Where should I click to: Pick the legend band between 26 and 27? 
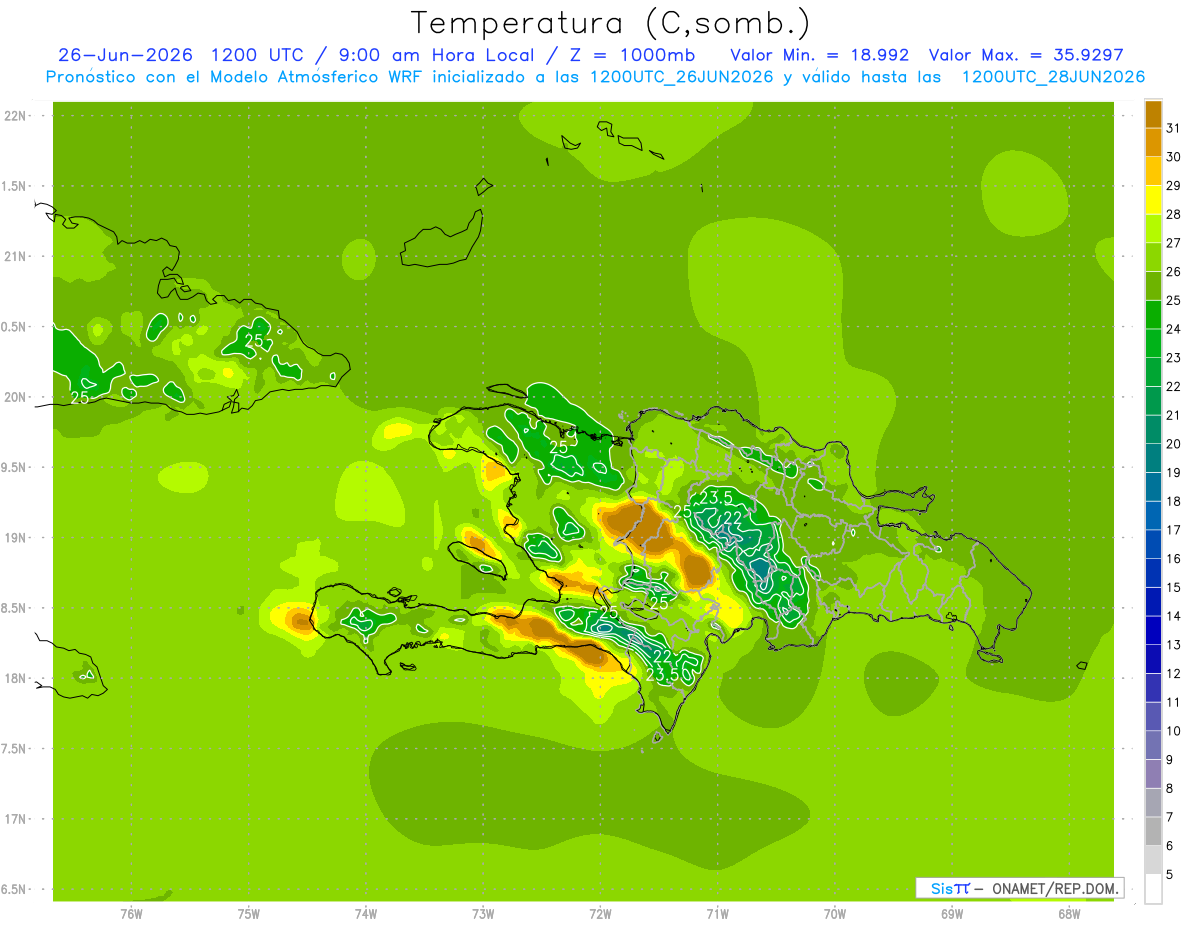pos(1153,257)
